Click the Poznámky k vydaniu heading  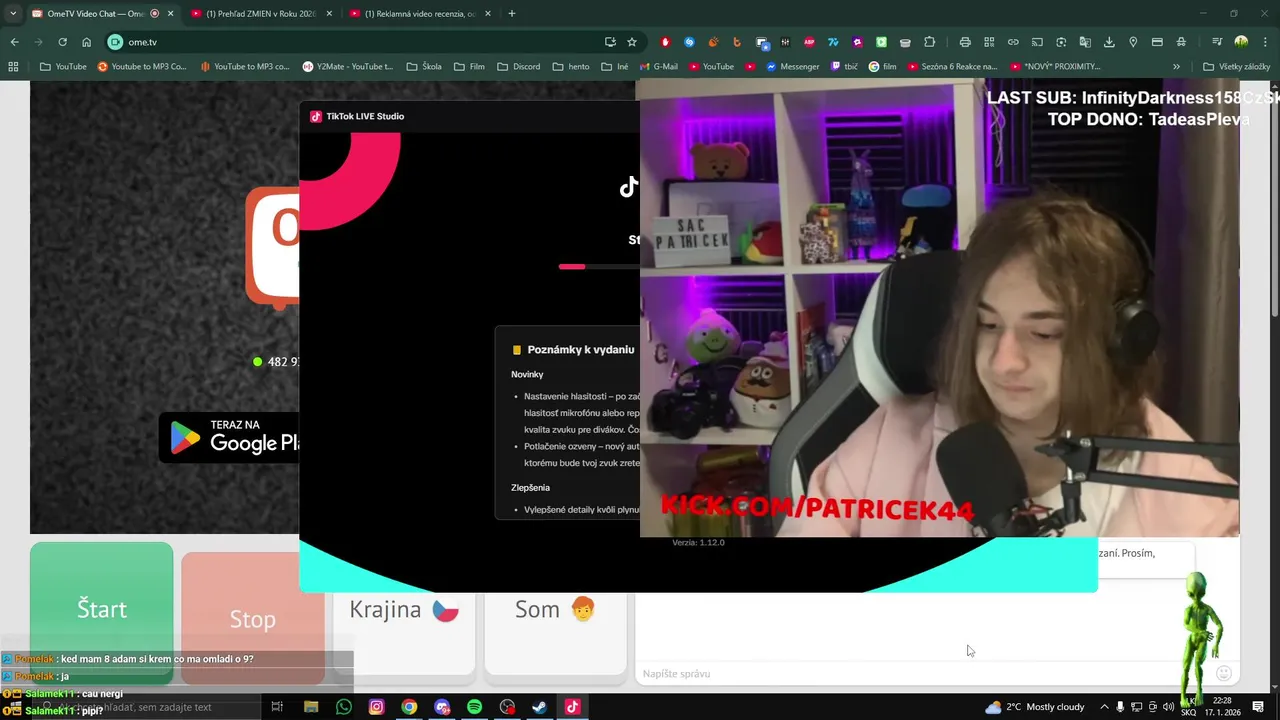tap(581, 350)
